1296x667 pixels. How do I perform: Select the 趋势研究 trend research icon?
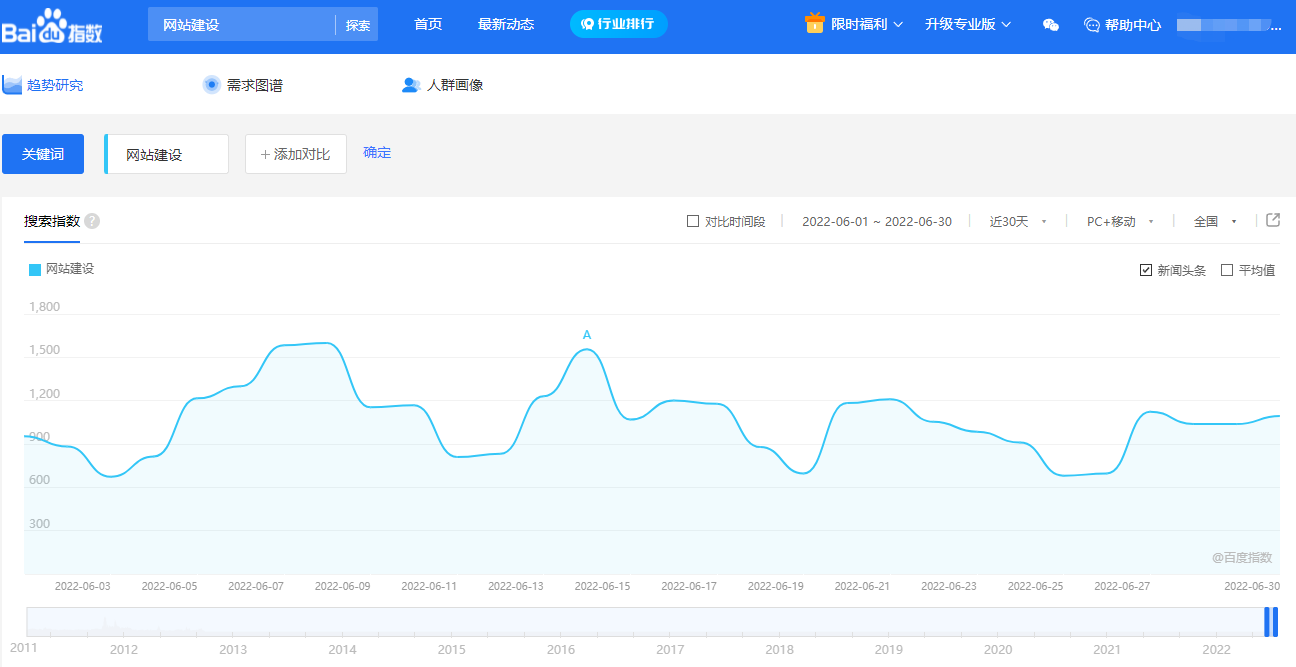[x=13, y=84]
